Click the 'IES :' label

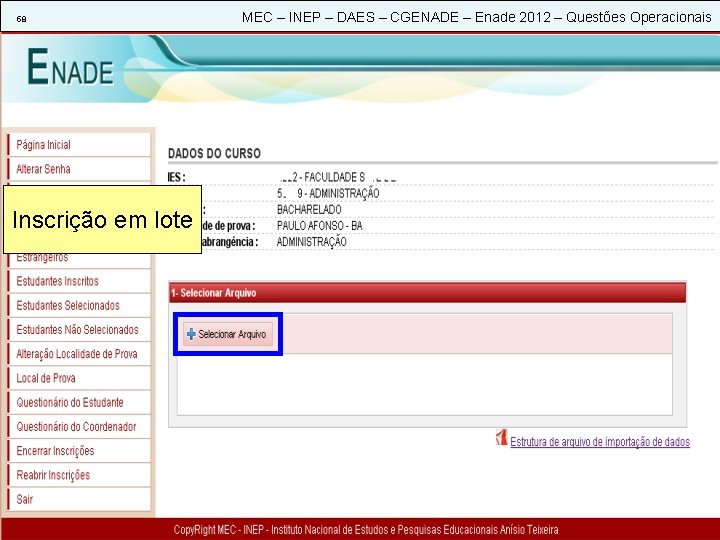coord(176,177)
